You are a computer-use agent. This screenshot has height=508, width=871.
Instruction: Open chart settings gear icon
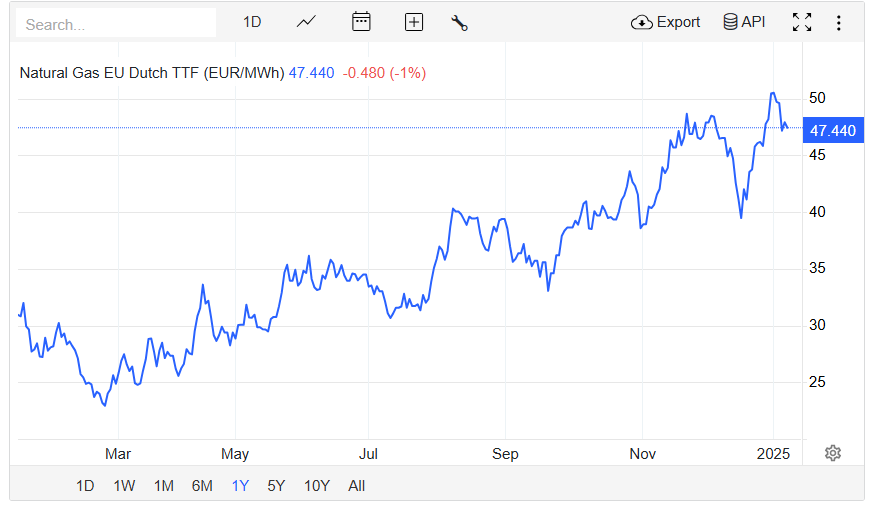(833, 453)
